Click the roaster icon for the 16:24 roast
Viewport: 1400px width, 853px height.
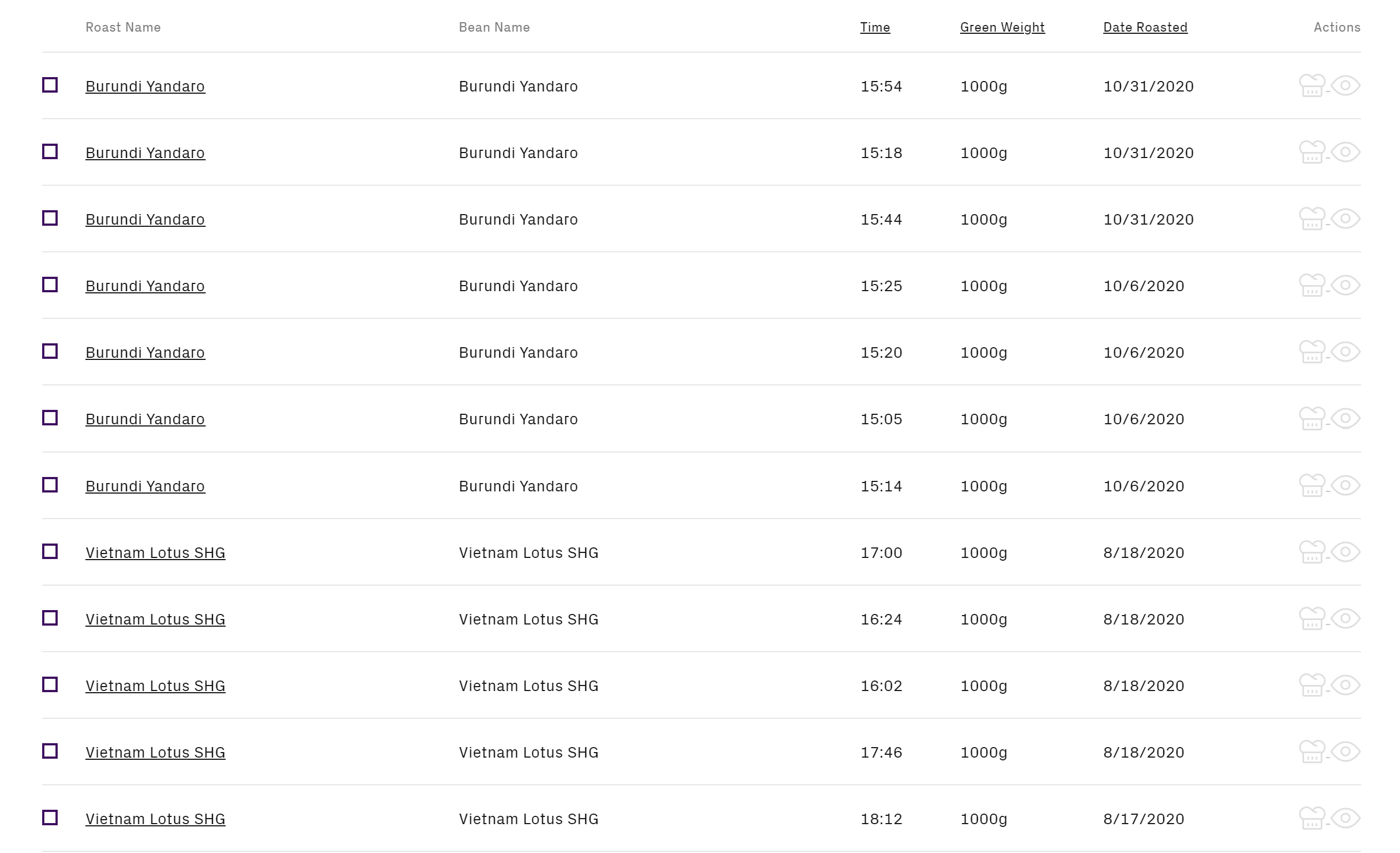pyautogui.click(x=1312, y=618)
